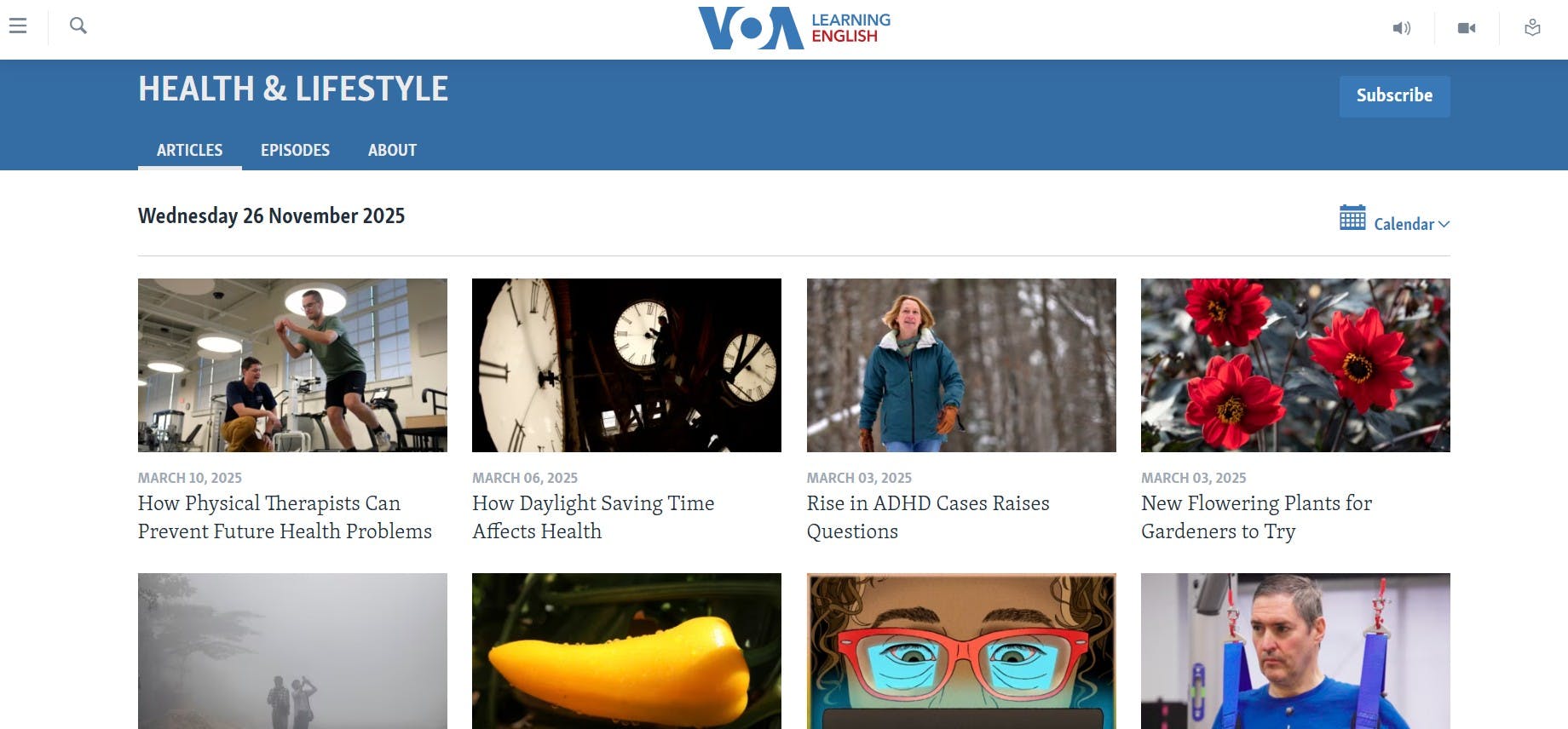Go to VOA Learning English logo home
Screen dimensions: 1568x729
(x=794, y=28)
